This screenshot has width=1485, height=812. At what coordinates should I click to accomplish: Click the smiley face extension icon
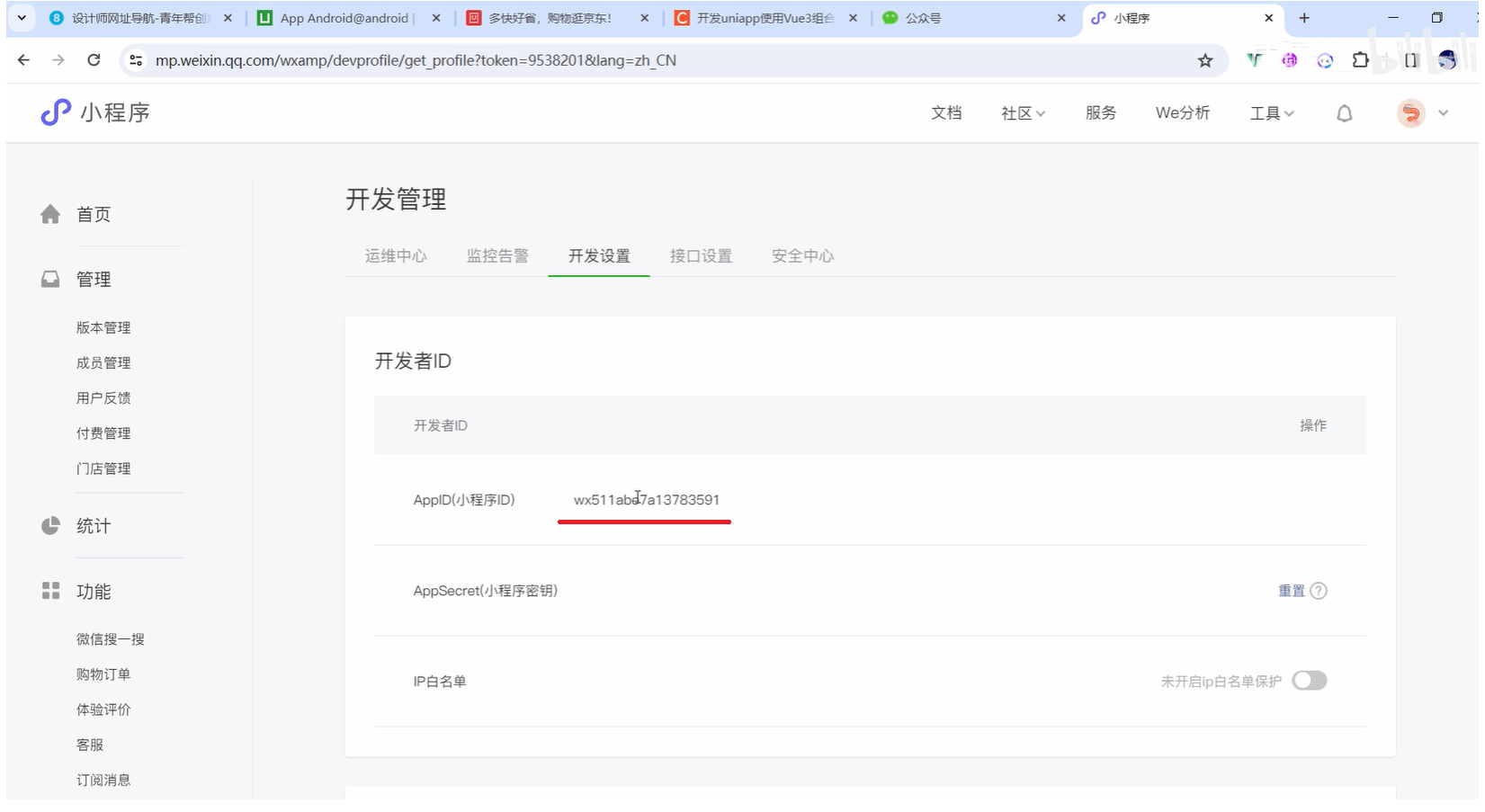click(x=1325, y=60)
